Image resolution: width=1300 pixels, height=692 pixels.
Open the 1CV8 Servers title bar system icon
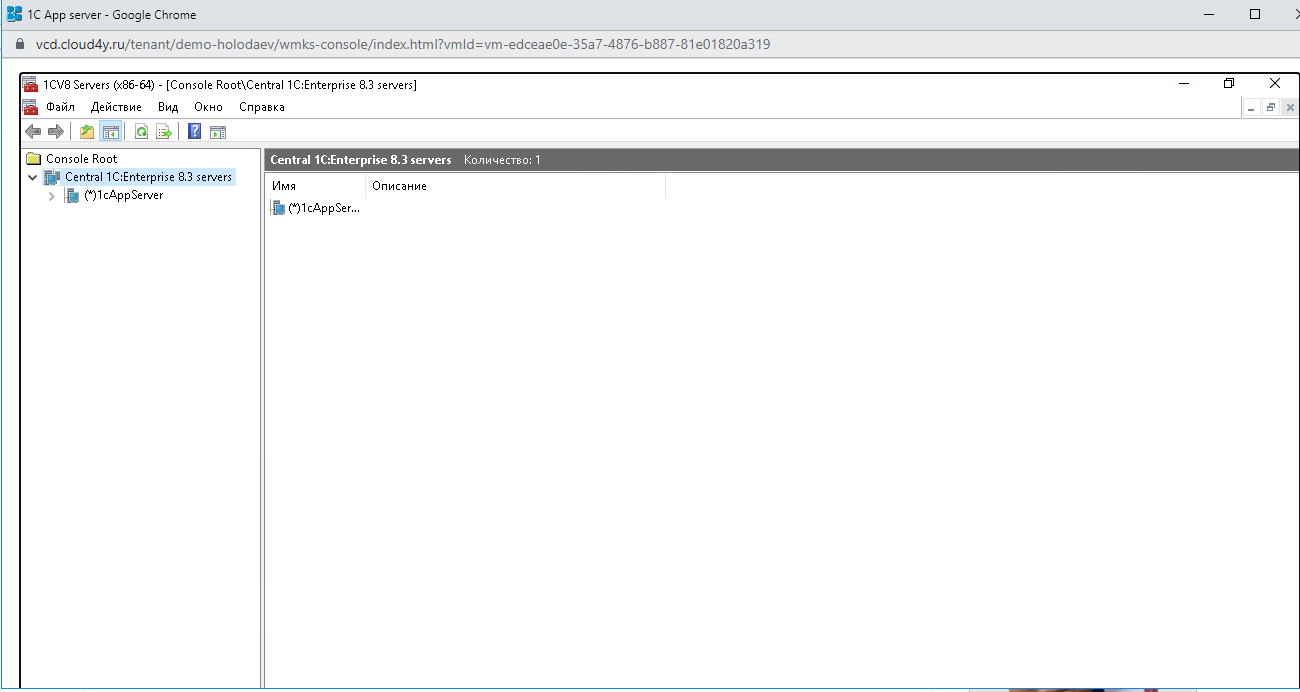click(x=31, y=85)
